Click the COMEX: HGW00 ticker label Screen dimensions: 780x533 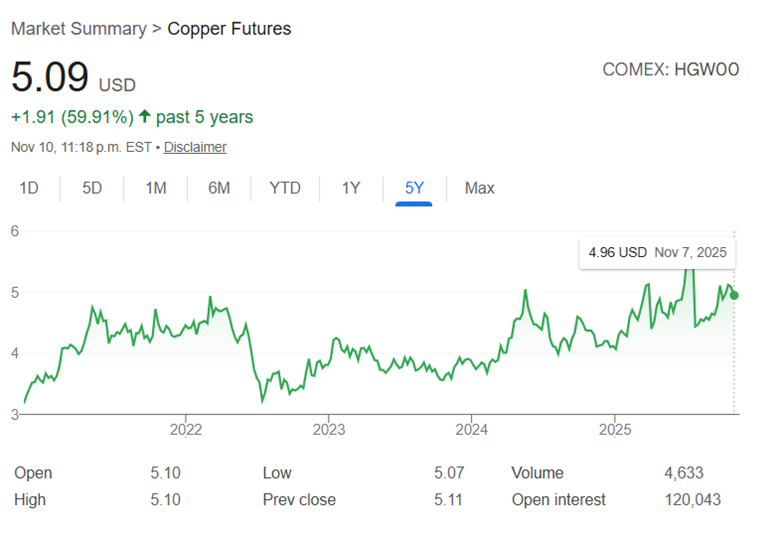click(670, 70)
